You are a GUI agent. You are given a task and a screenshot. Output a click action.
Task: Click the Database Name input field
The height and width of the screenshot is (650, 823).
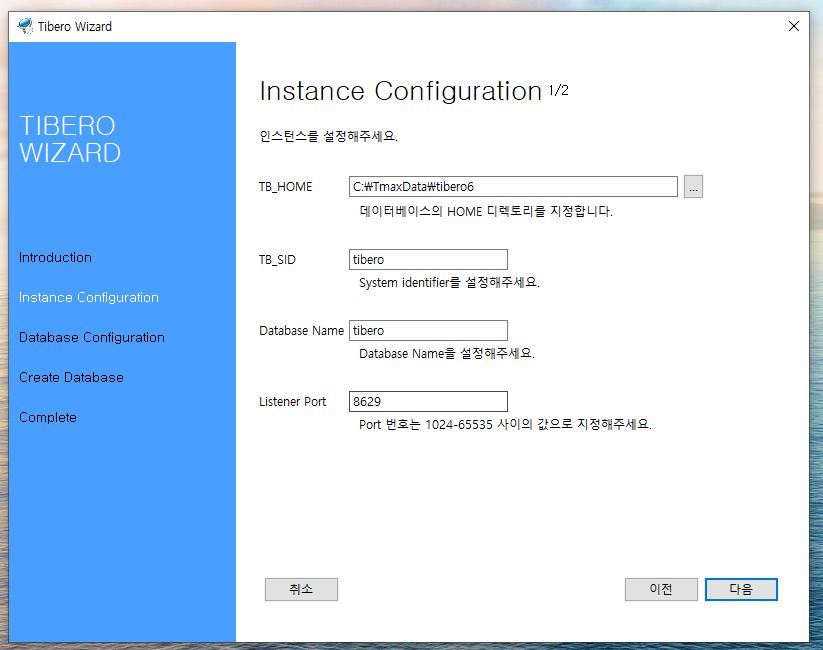[x=428, y=330]
